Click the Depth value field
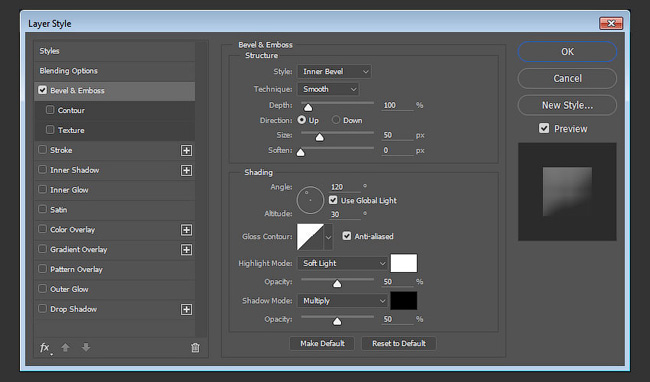 [x=397, y=105]
